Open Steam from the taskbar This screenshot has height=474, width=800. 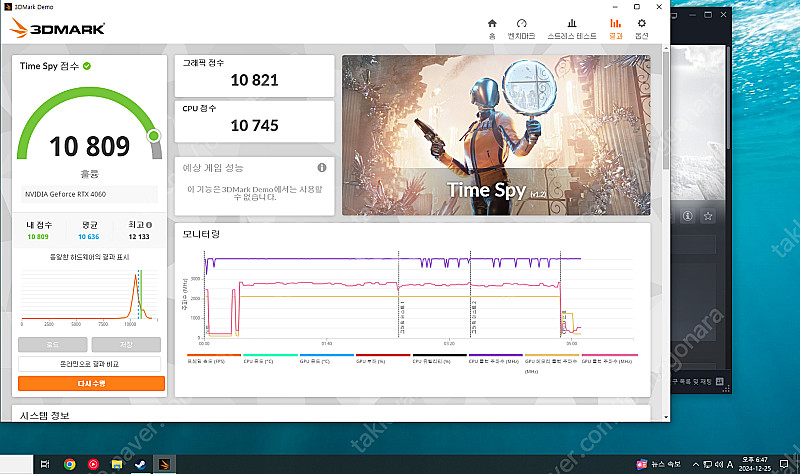[x=140, y=464]
